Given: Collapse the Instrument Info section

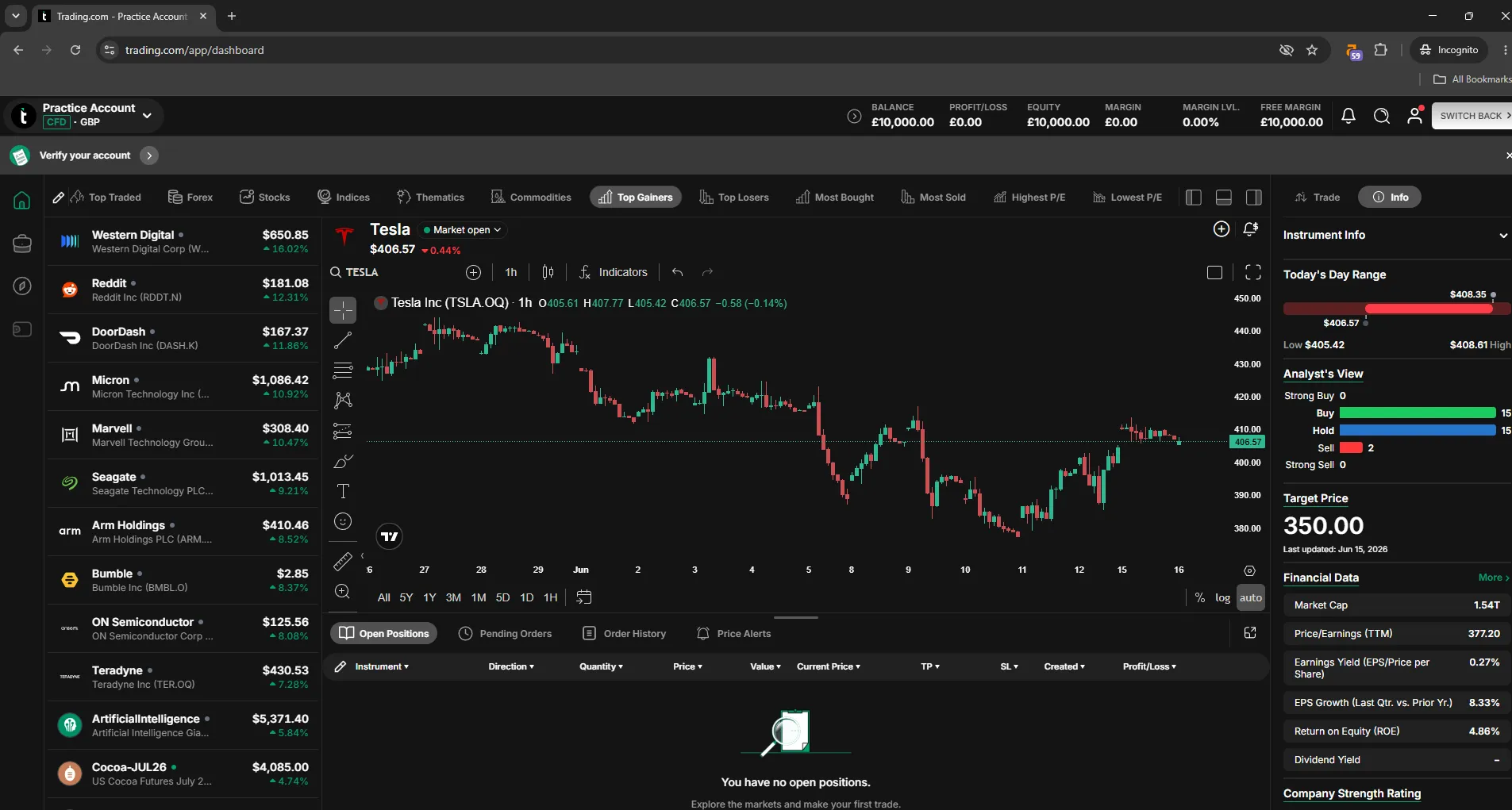Looking at the screenshot, I should click(1502, 236).
